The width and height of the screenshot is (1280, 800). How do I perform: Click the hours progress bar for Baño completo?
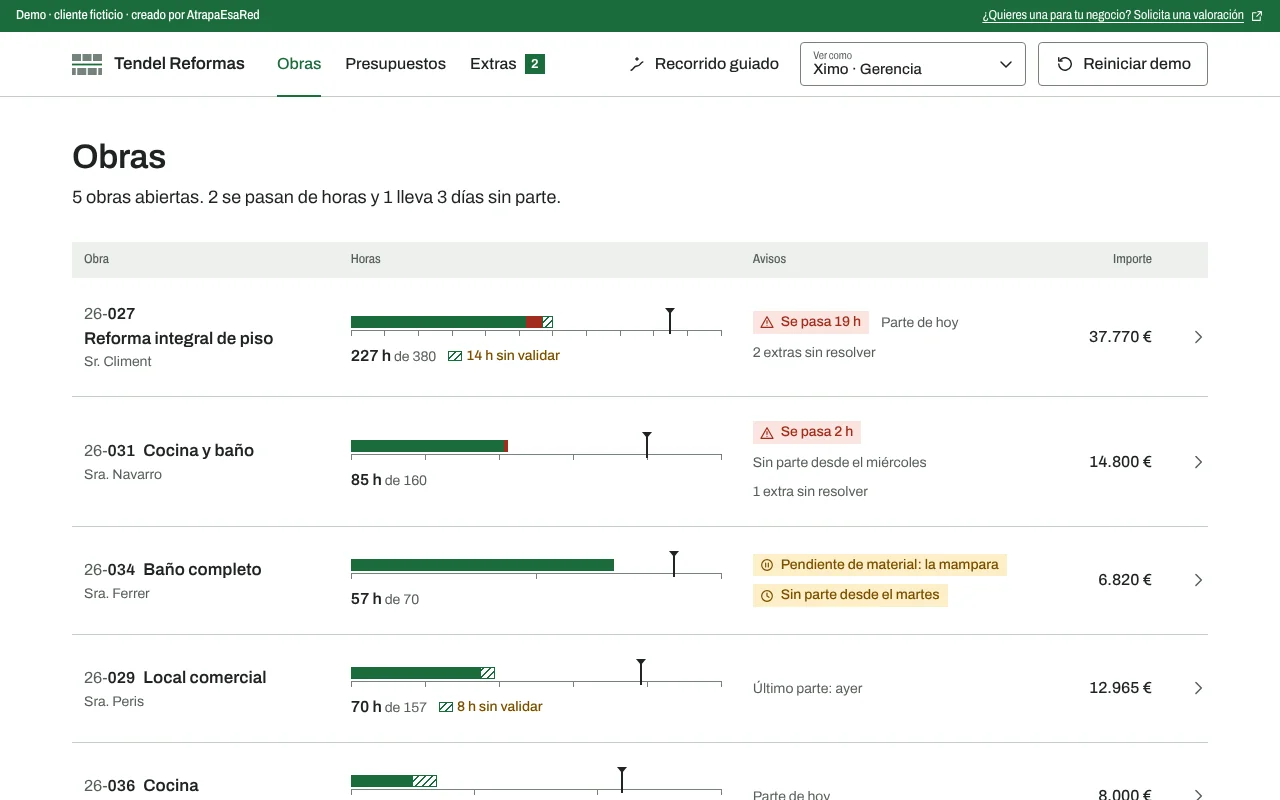pyautogui.click(x=536, y=565)
